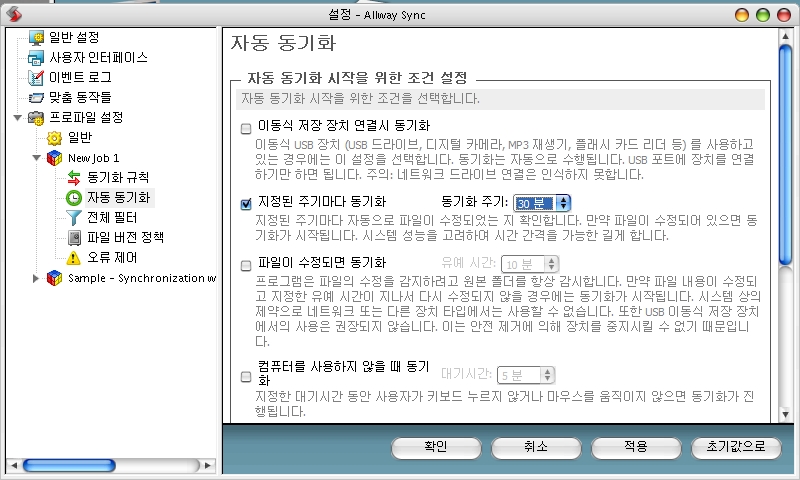The height and width of the screenshot is (480, 800).
Task: Collapse the New Job 1 node
Action: pos(37,158)
